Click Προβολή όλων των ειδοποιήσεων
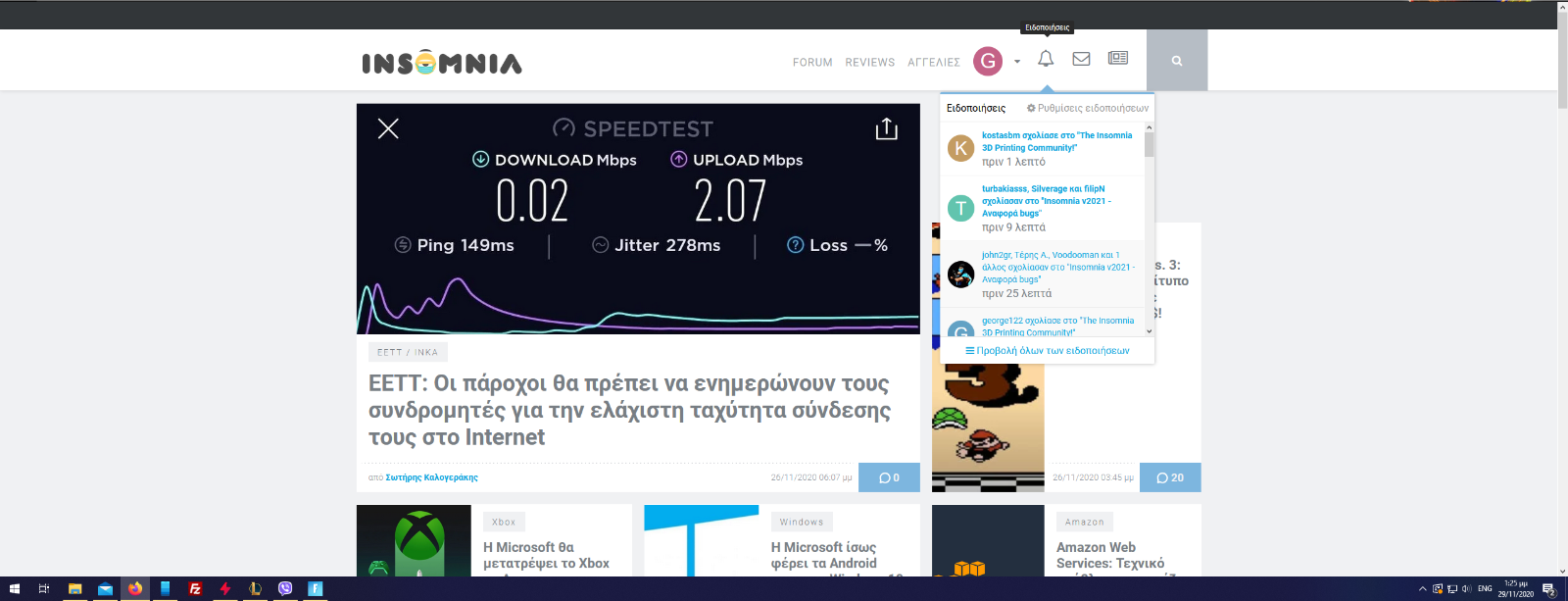Image resolution: width=1568 pixels, height=601 pixels. (1048, 350)
